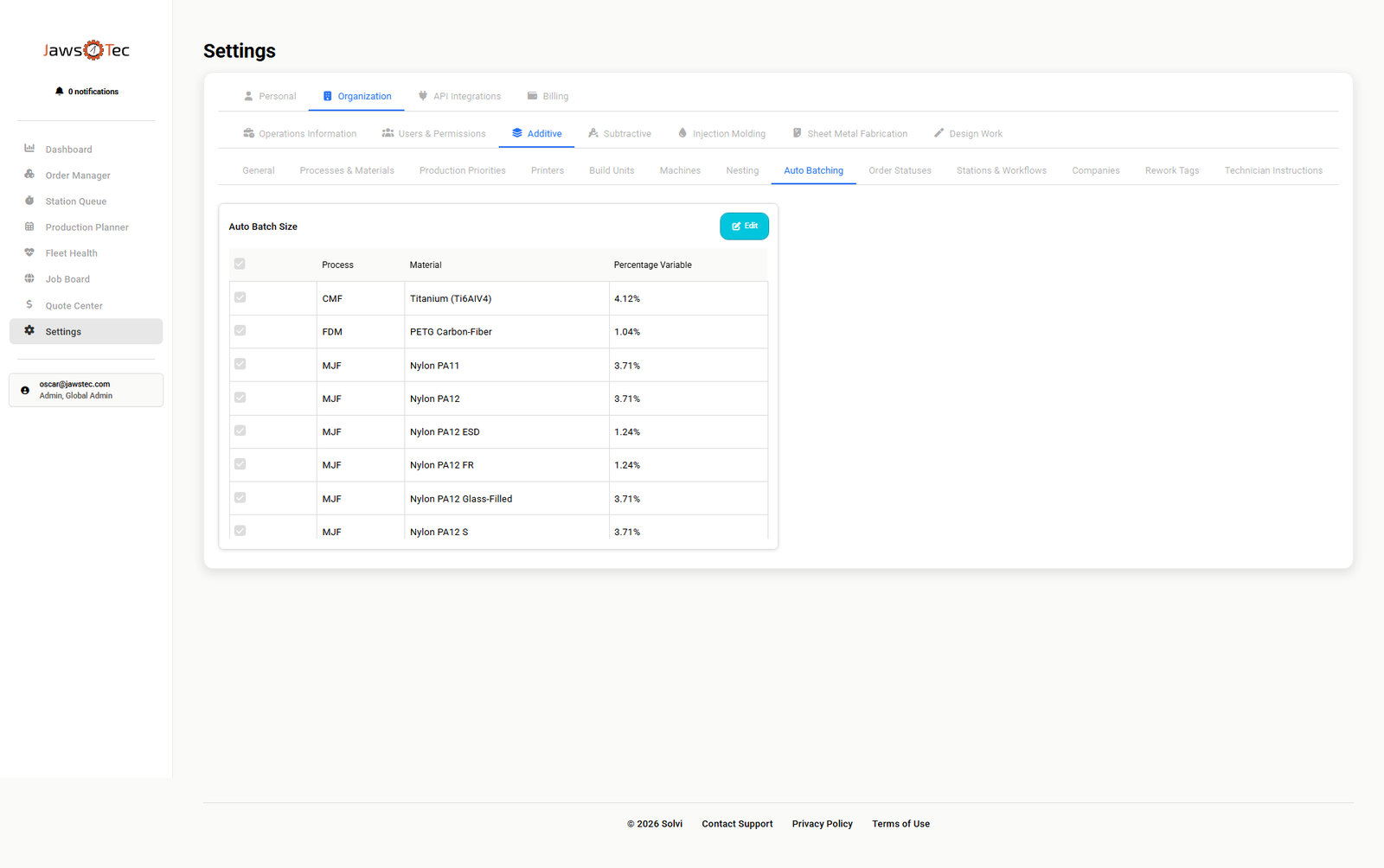
Task: Toggle checkbox for PETG Carbon-Fiber row
Action: [x=240, y=330]
